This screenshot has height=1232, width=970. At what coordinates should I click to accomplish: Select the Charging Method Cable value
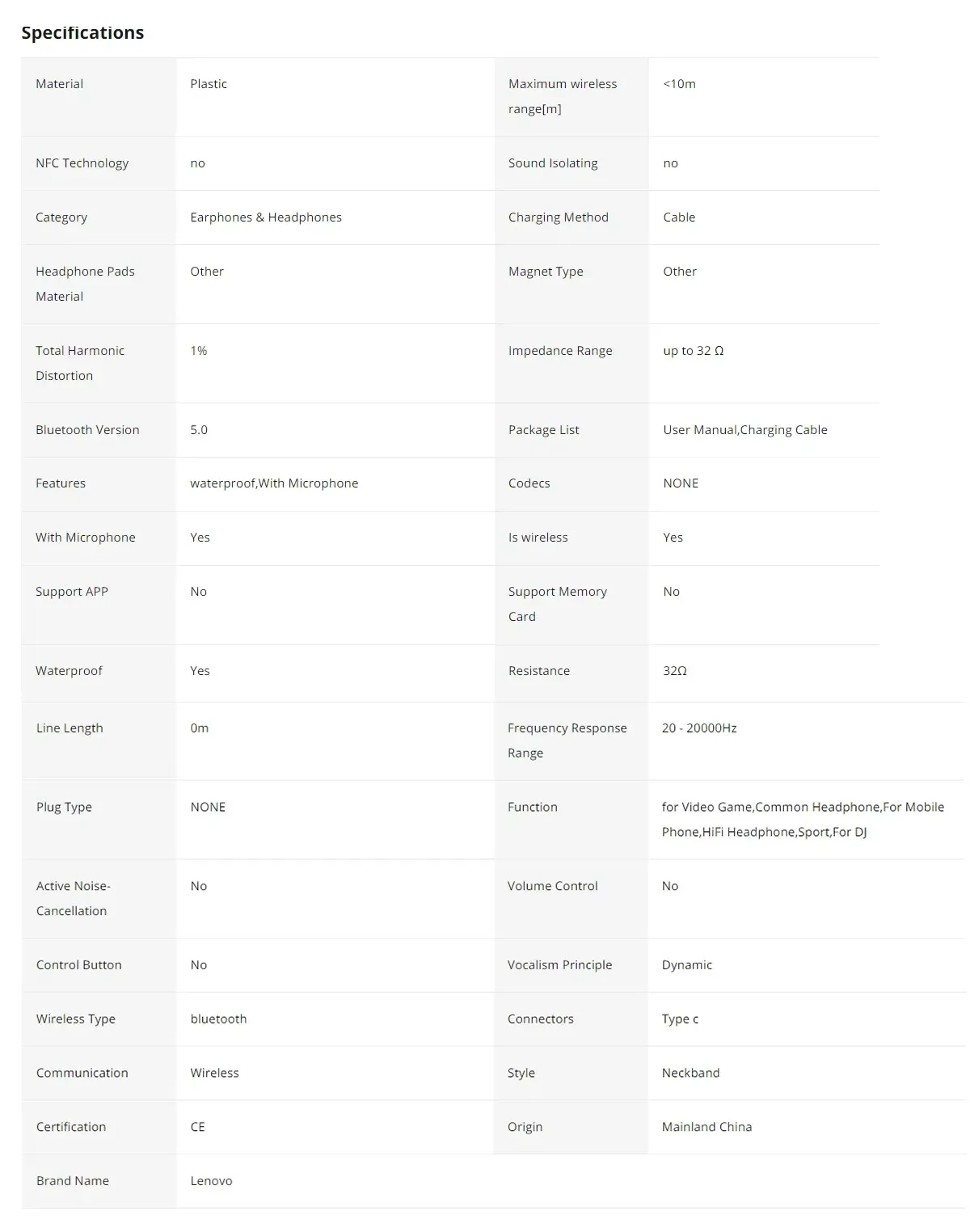679,217
